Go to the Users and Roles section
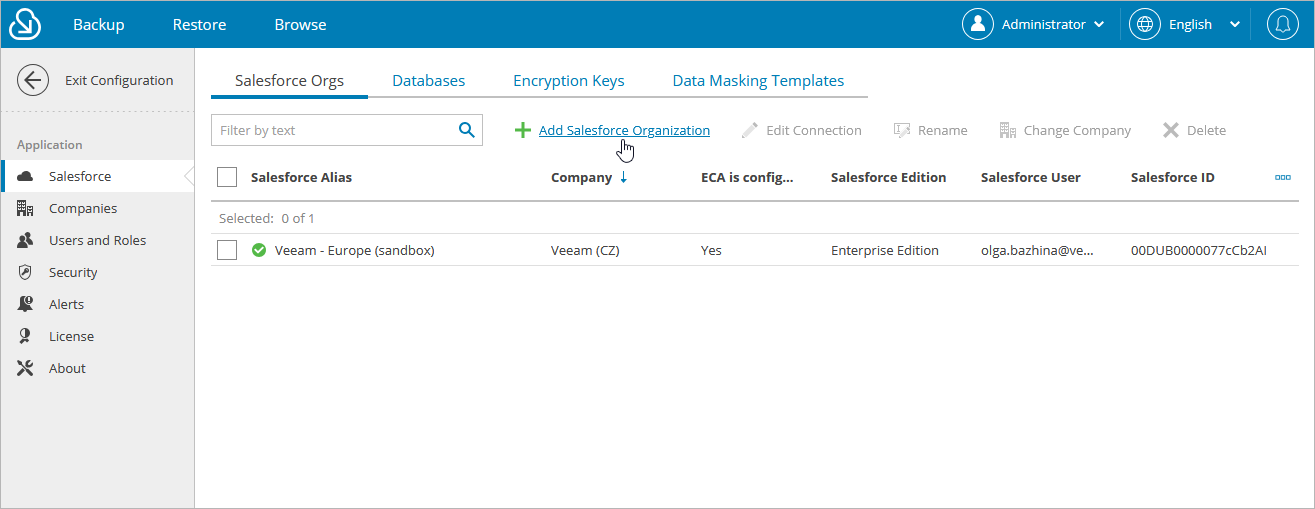 tap(96, 240)
